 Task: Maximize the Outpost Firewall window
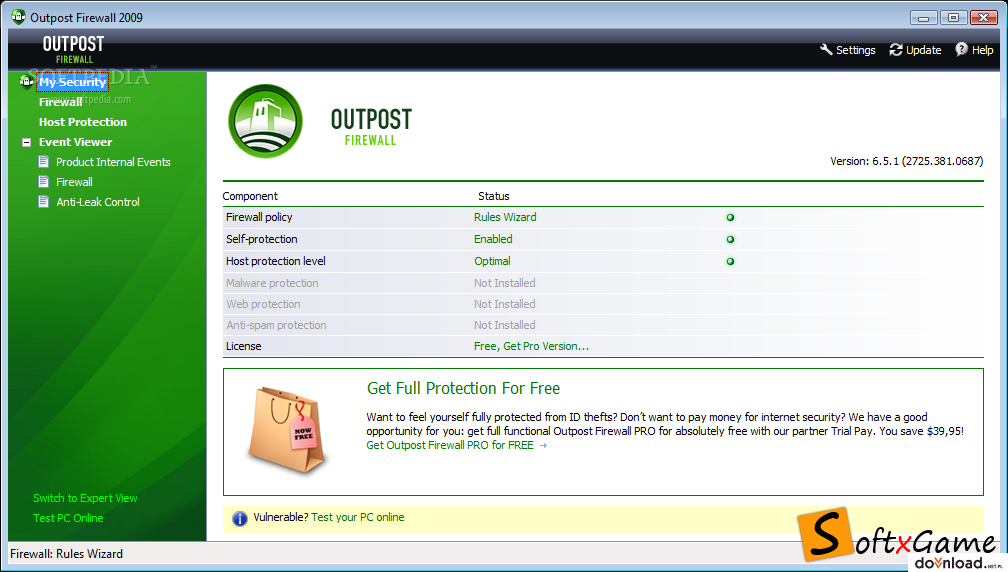pyautogui.click(x=953, y=17)
